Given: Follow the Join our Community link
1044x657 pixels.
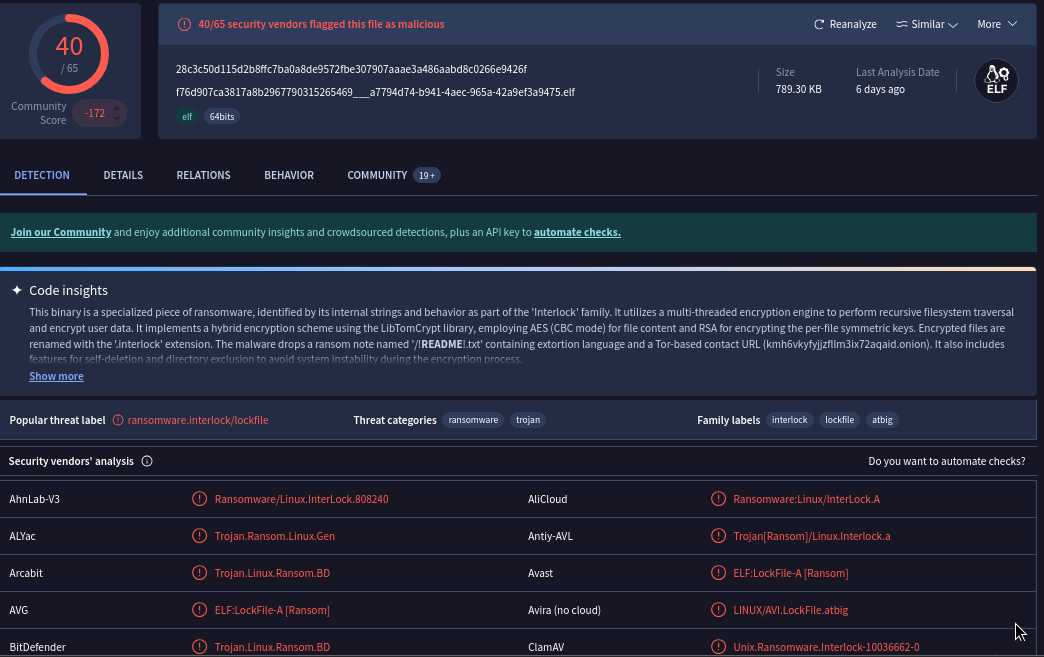Looking at the screenshot, I should pos(61,232).
